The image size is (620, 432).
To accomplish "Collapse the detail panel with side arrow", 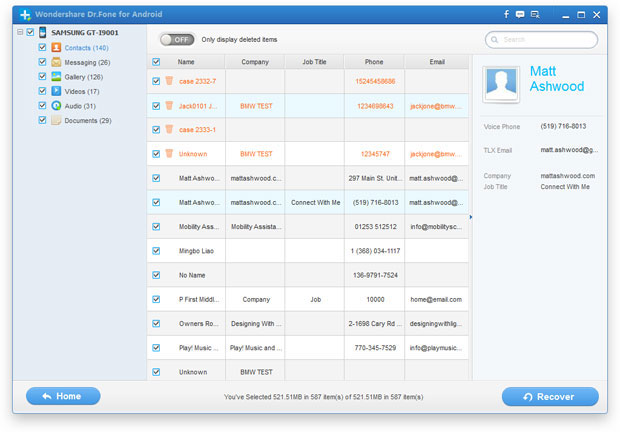I will [x=471, y=217].
